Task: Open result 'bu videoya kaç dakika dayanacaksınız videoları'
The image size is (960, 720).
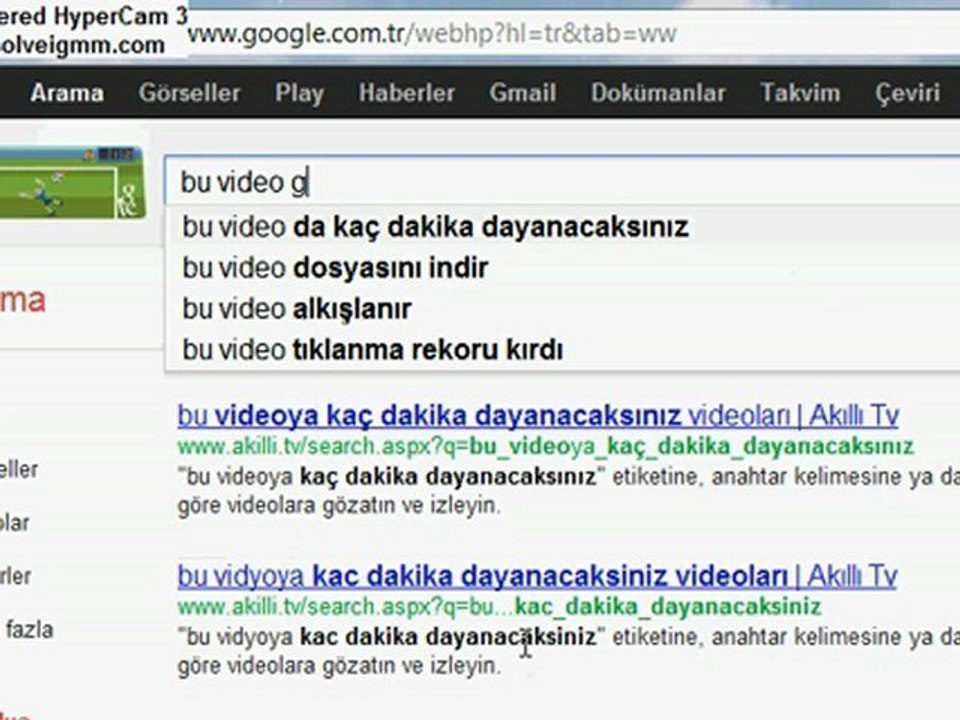Action: (538, 416)
